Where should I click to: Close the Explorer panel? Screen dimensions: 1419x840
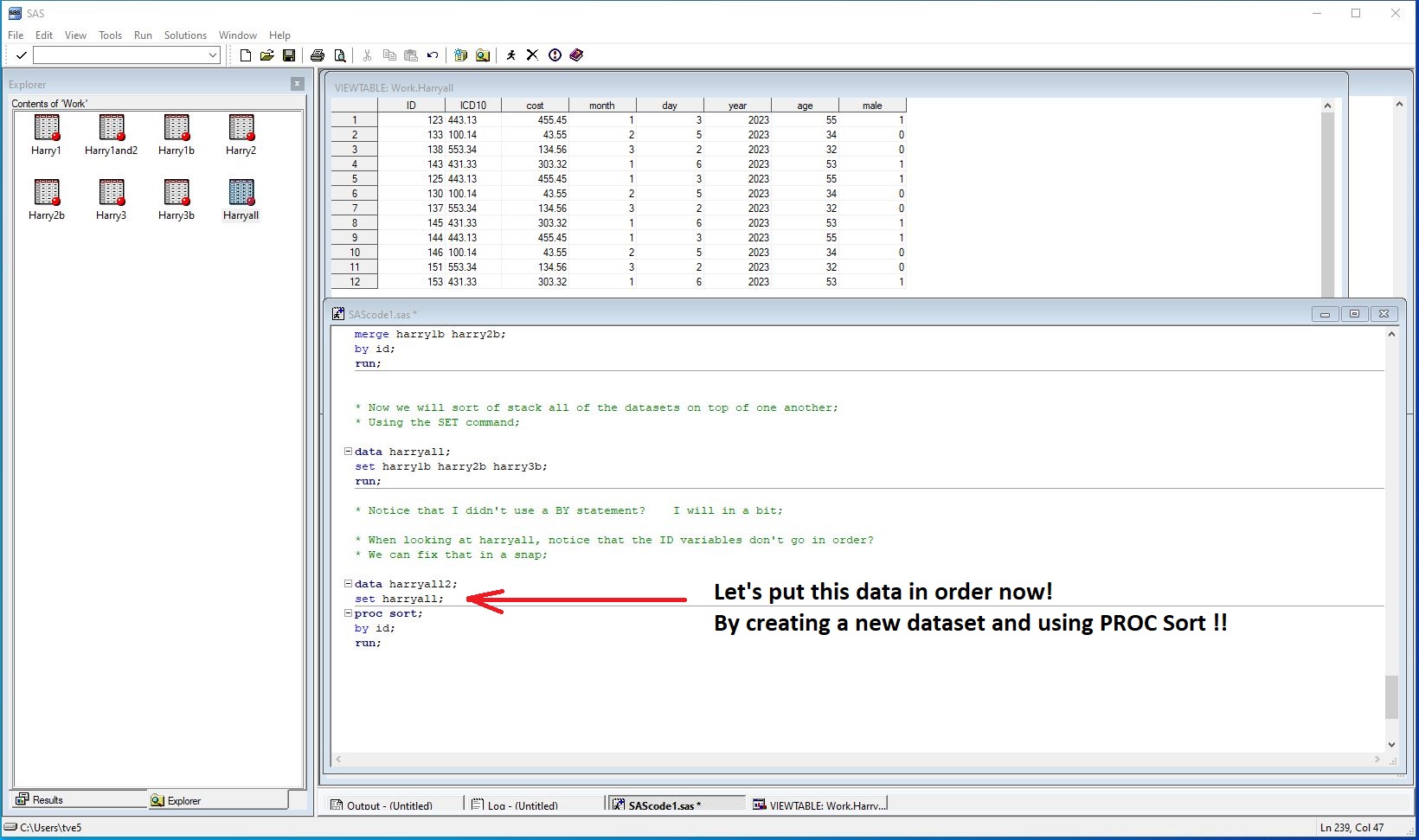(297, 84)
